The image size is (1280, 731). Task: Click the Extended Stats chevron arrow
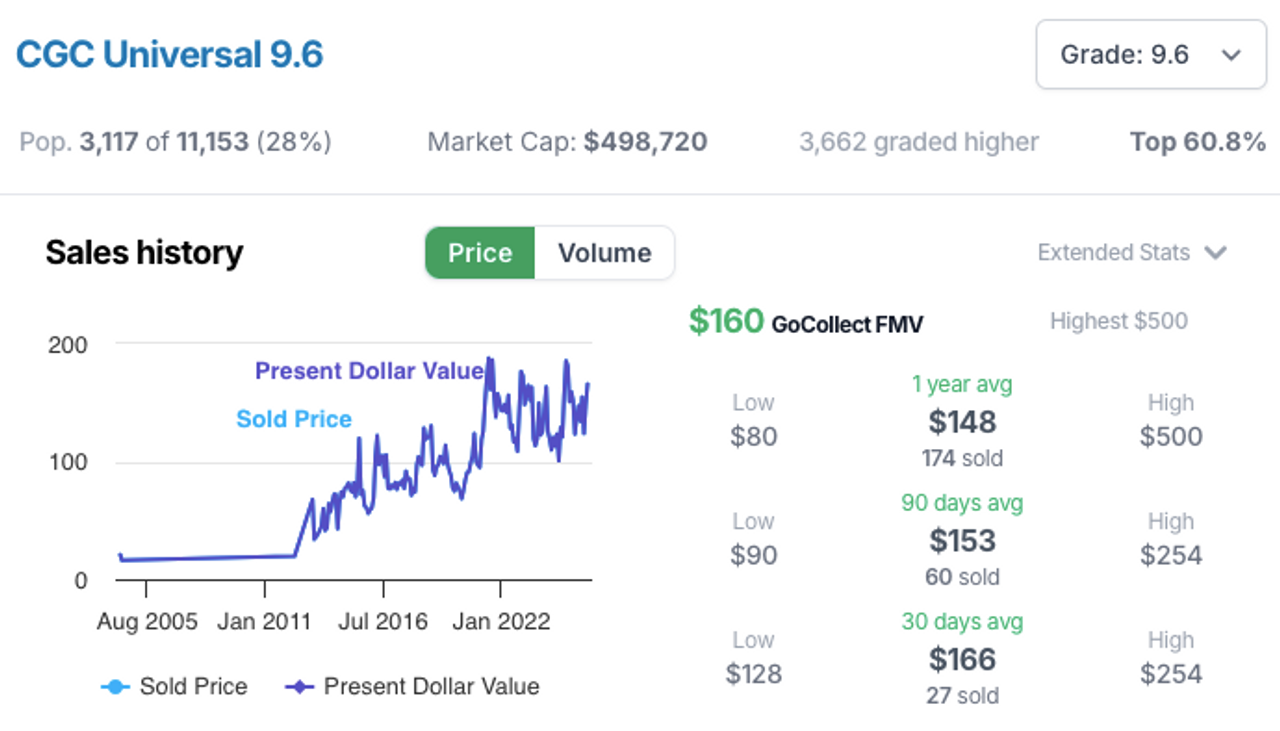pos(1215,253)
